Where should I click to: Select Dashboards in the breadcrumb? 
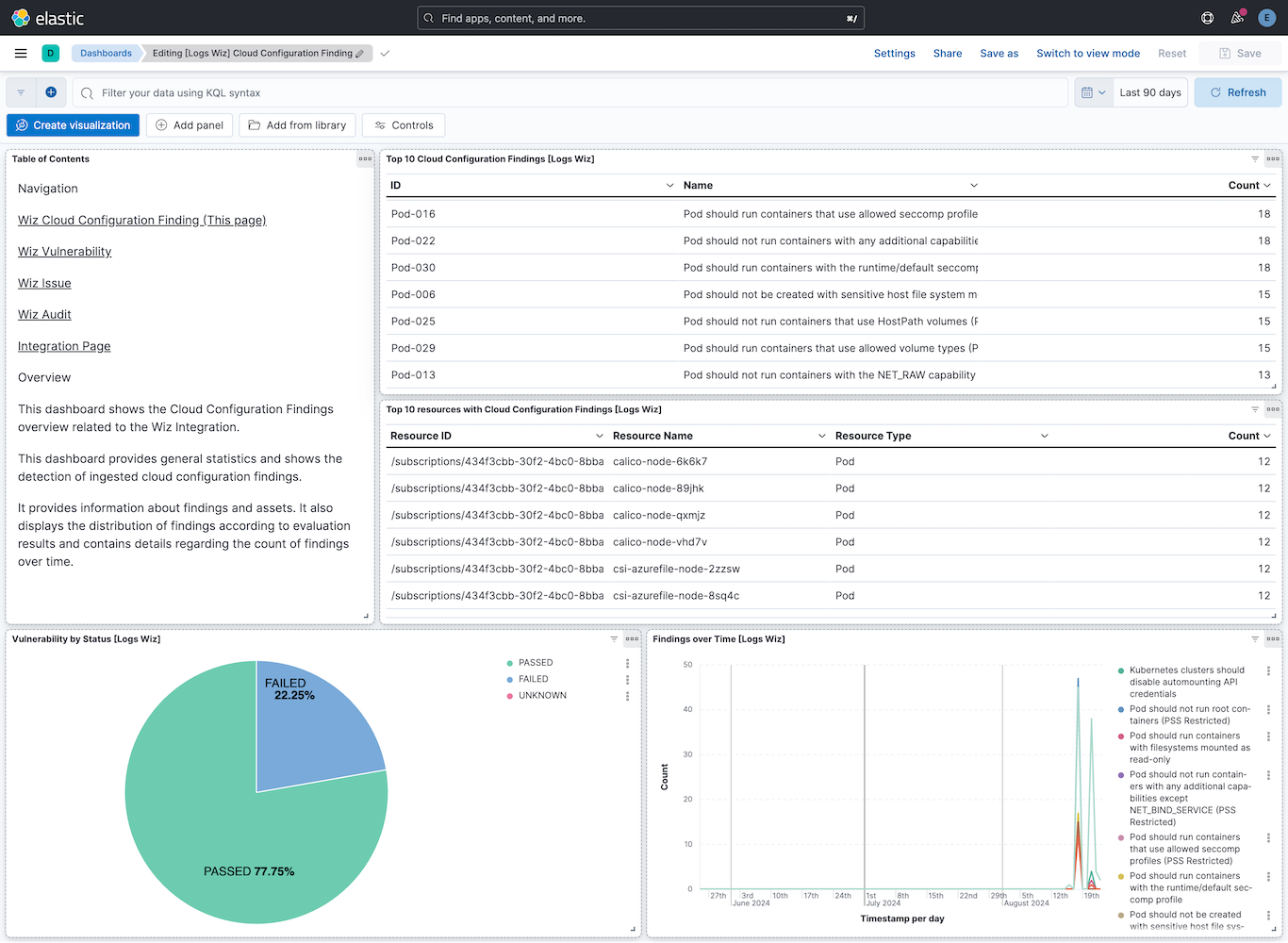(x=104, y=53)
